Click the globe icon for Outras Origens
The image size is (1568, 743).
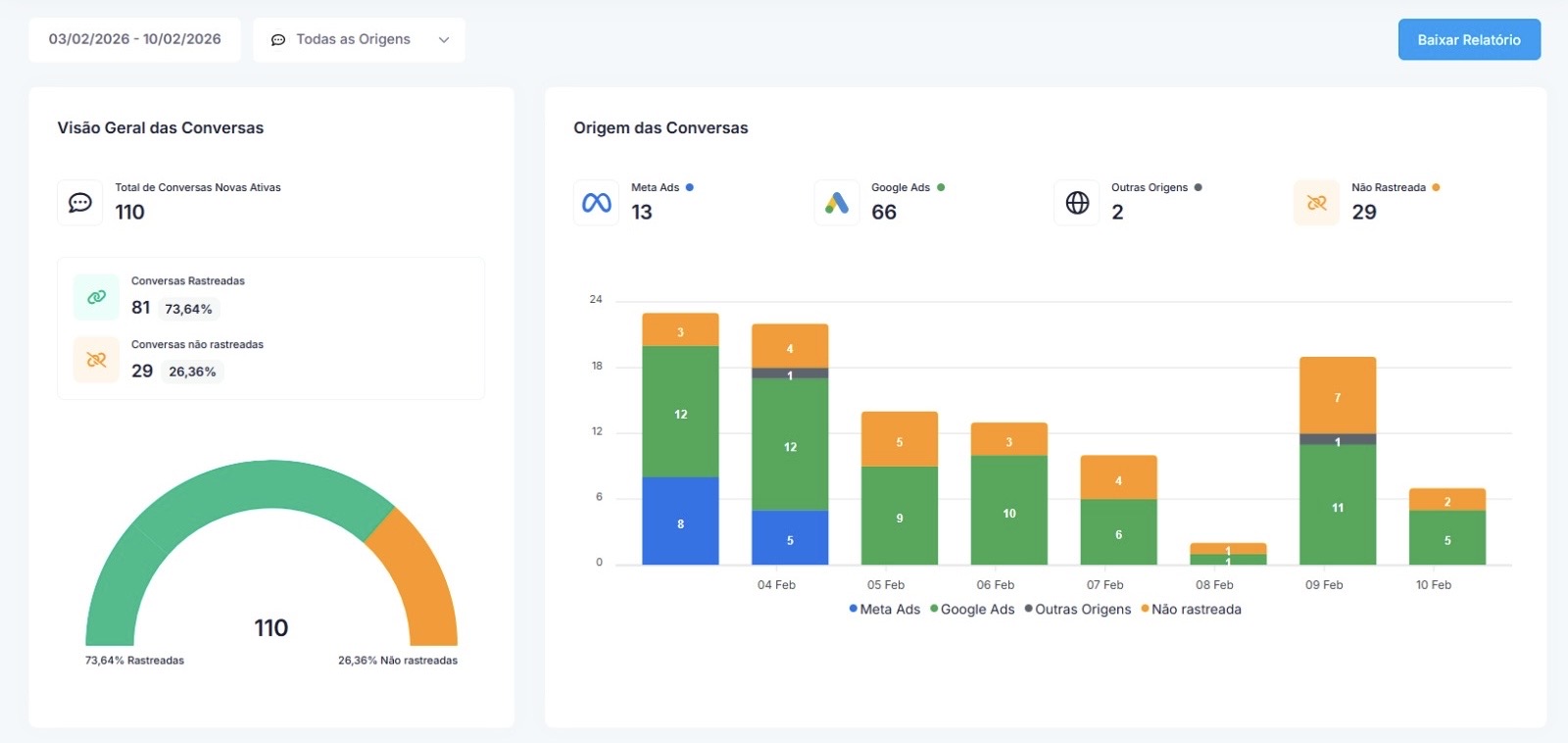pyautogui.click(x=1077, y=203)
